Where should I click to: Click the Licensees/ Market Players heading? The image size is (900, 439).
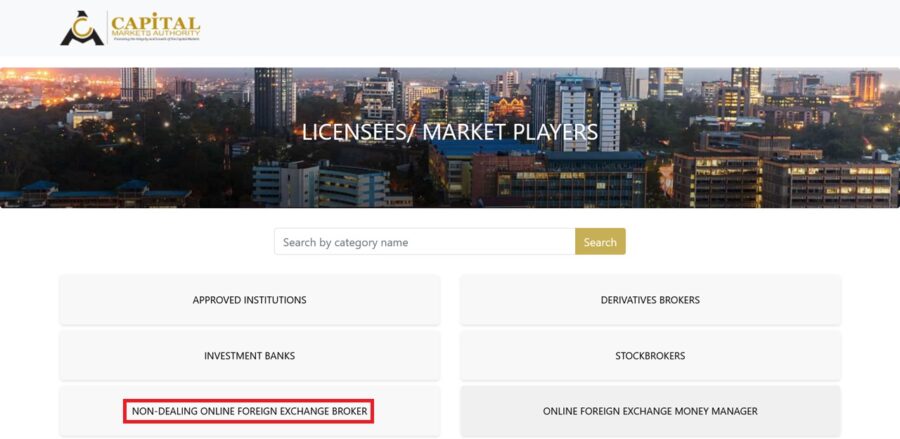click(450, 132)
